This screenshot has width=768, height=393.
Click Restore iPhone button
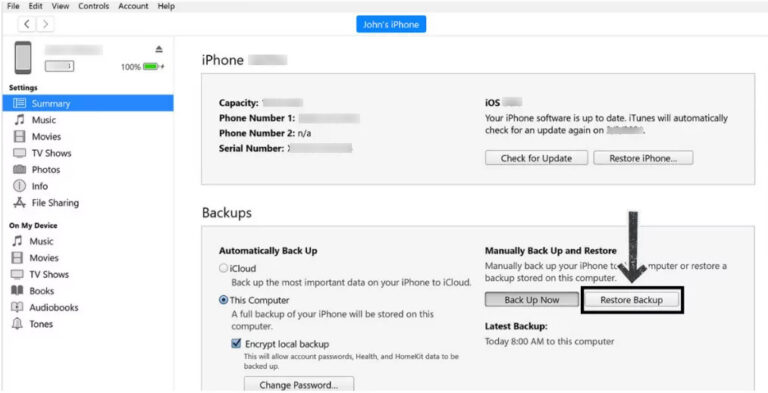click(643, 158)
